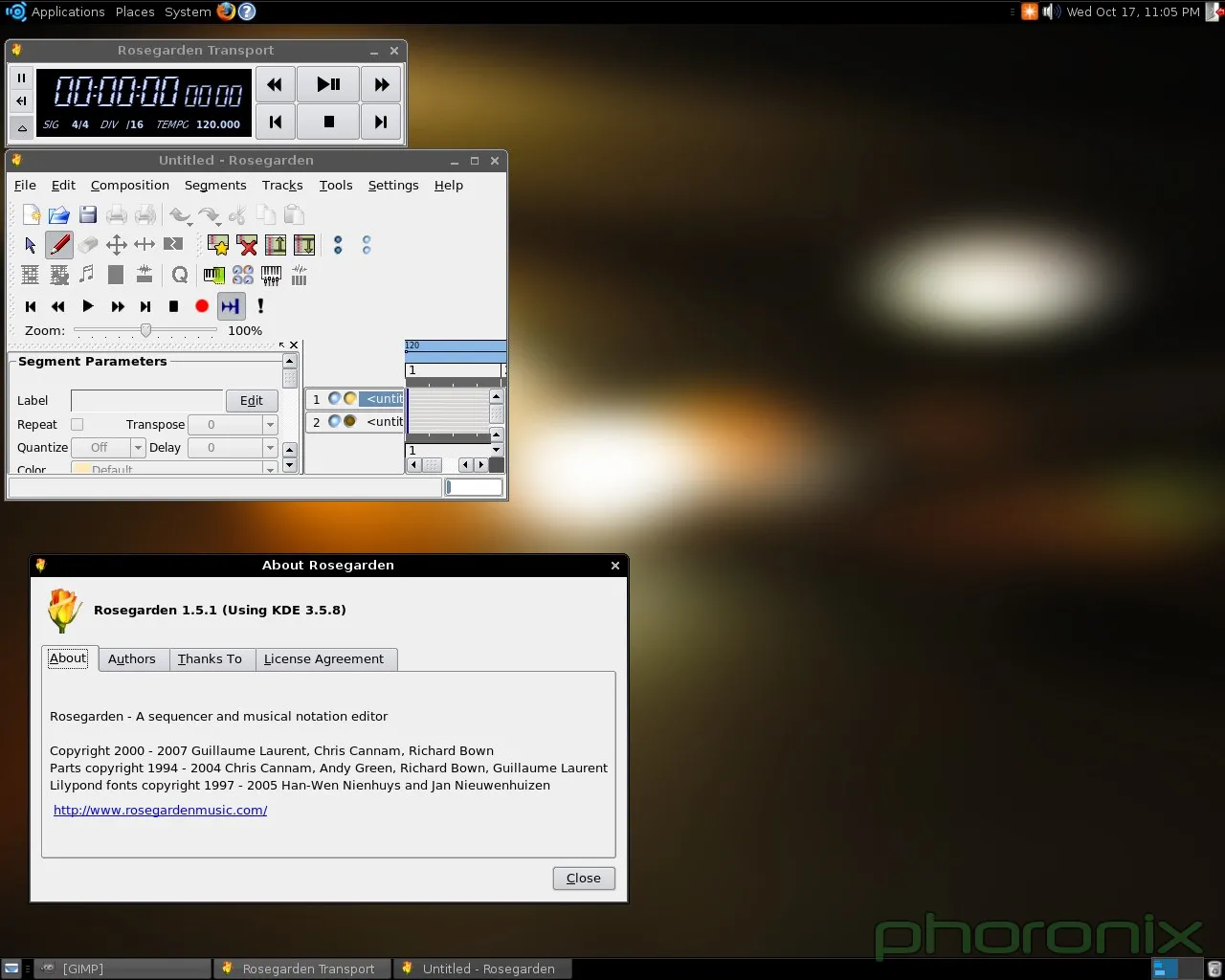Move track down with the arrow icon

pyautogui.click(x=304, y=245)
